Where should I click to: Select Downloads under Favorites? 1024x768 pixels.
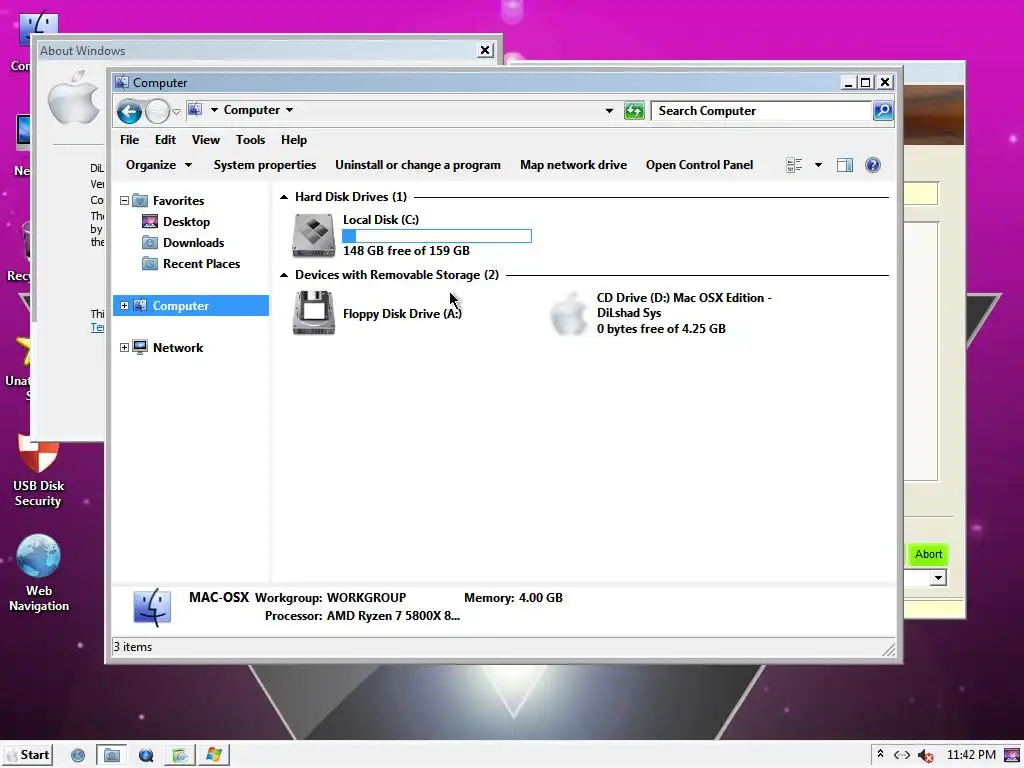click(x=193, y=243)
